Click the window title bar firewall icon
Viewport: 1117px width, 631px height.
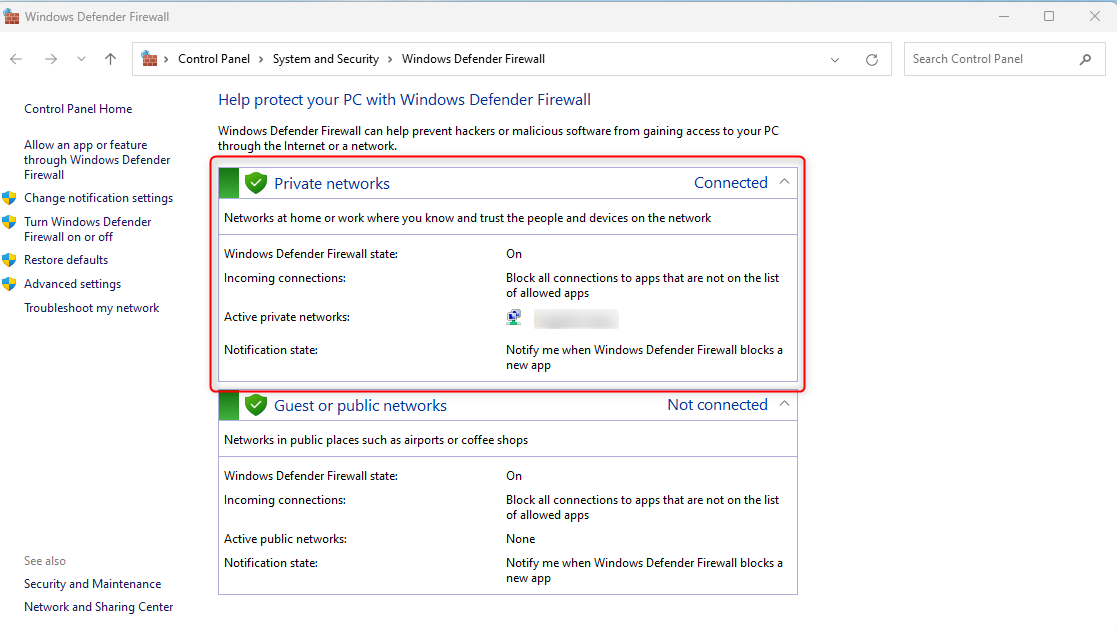tap(11, 16)
